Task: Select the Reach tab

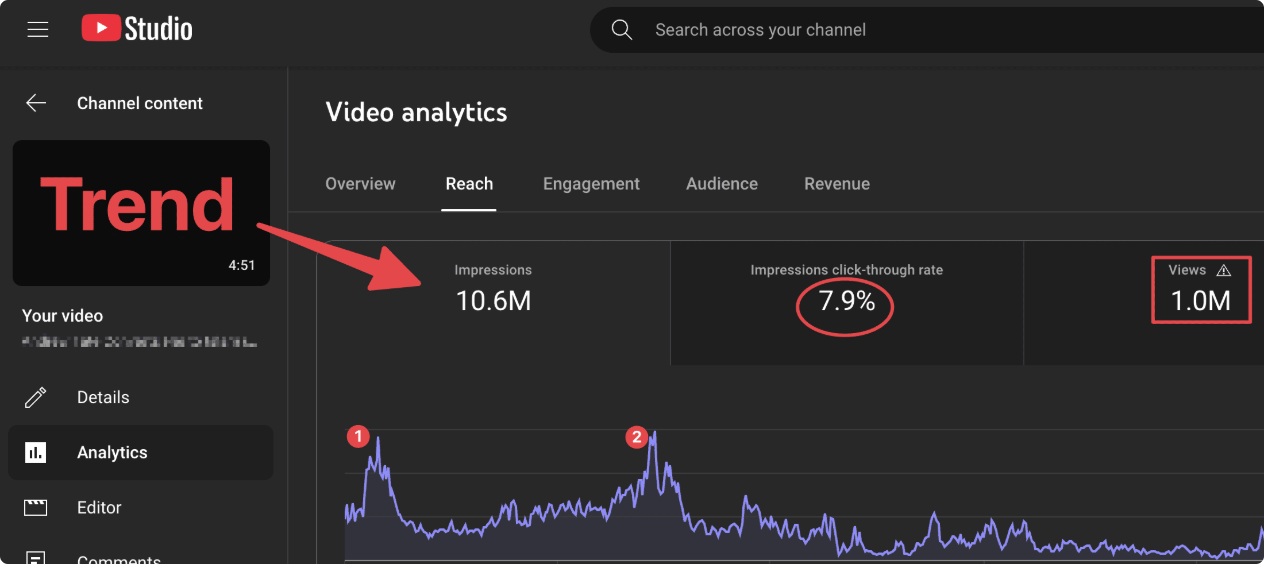Action: (x=469, y=184)
